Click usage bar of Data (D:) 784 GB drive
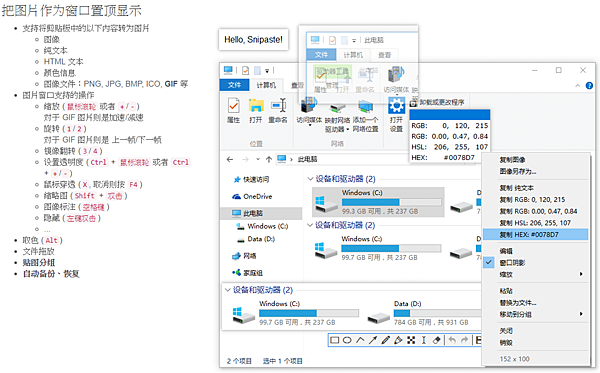Viewport: 600px width, 373px height. tap(437, 313)
